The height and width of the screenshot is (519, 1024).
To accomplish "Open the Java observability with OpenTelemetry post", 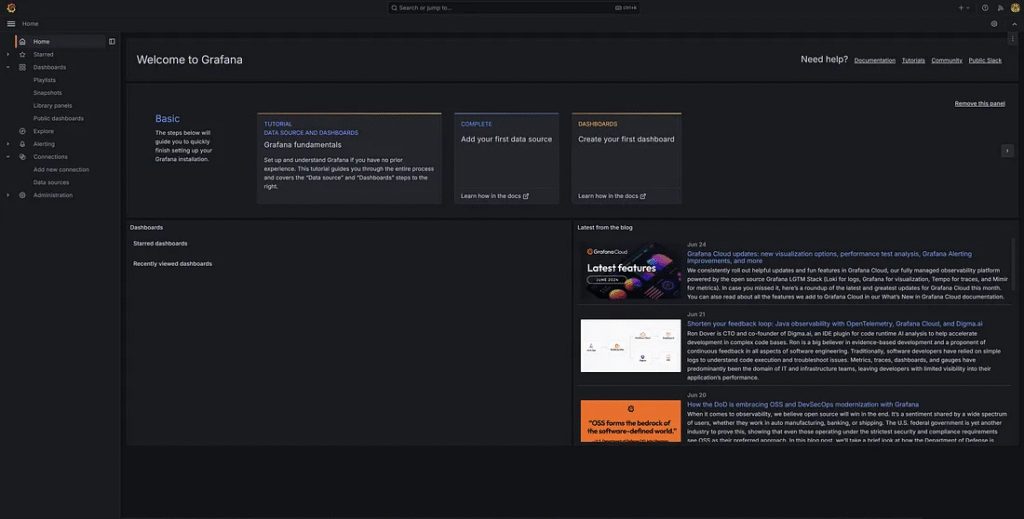I will click(835, 324).
